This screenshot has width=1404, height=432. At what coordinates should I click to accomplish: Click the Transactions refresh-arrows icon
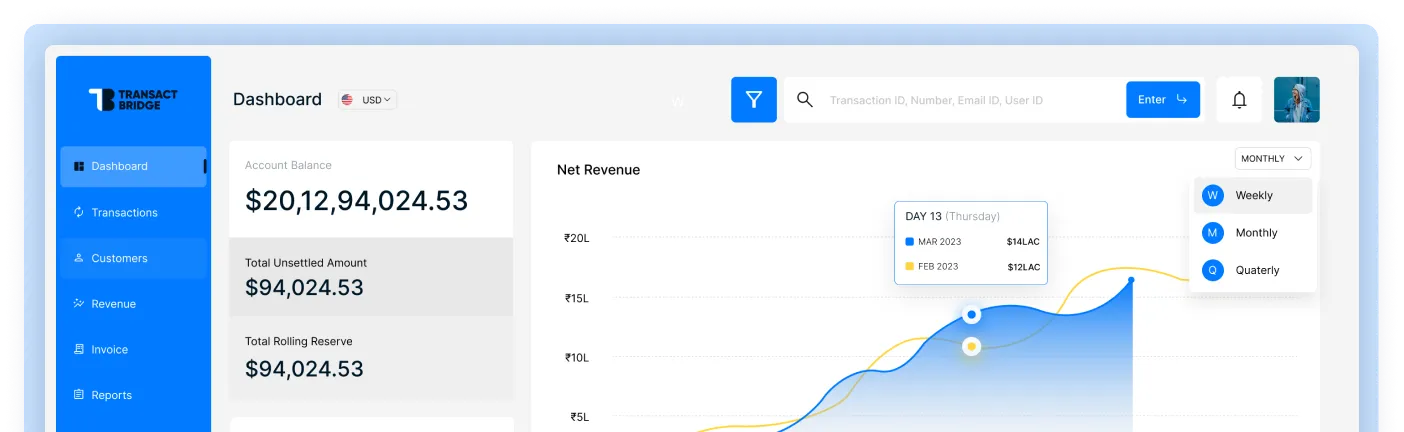(79, 212)
